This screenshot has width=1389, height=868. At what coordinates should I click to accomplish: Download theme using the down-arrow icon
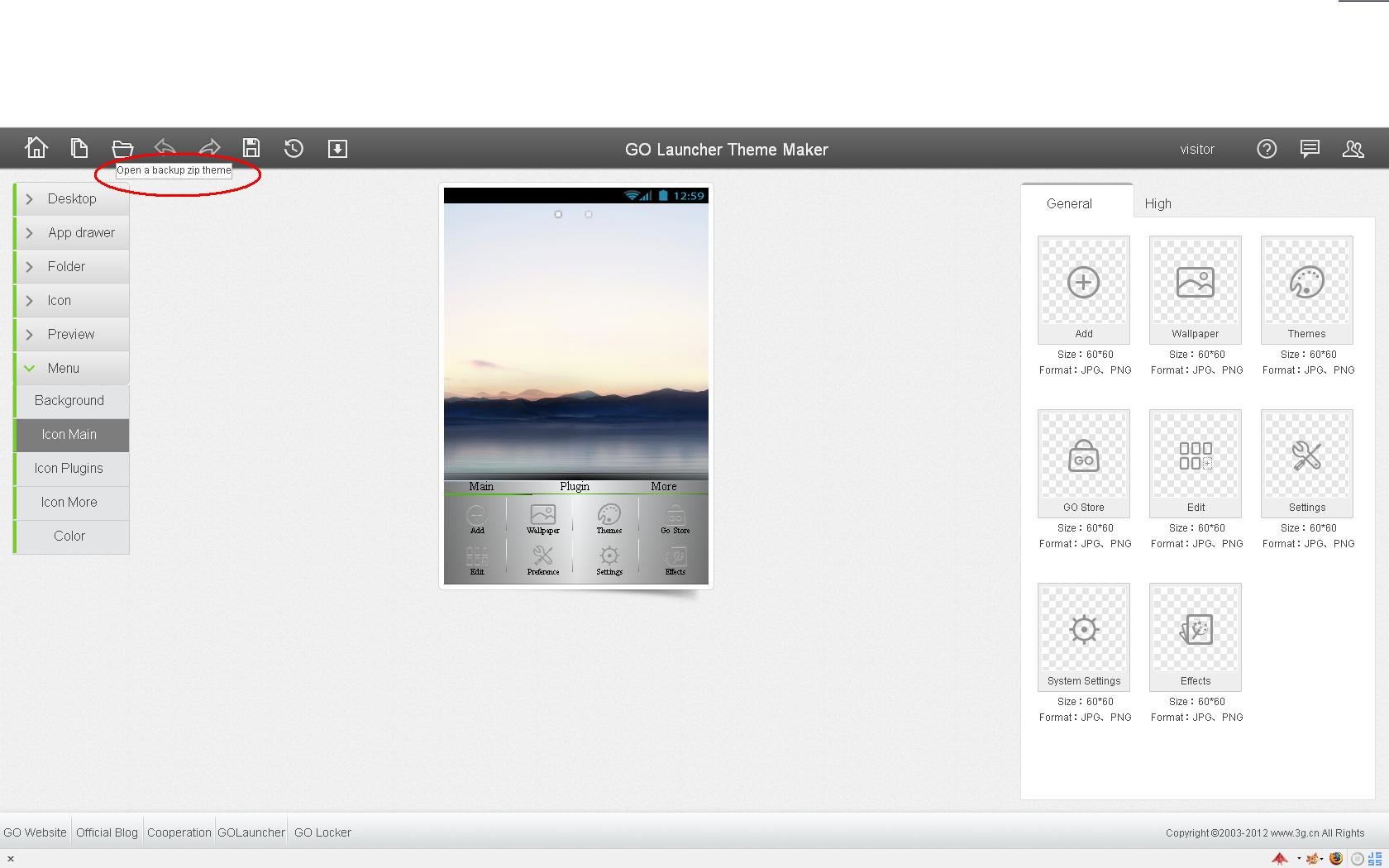click(337, 149)
